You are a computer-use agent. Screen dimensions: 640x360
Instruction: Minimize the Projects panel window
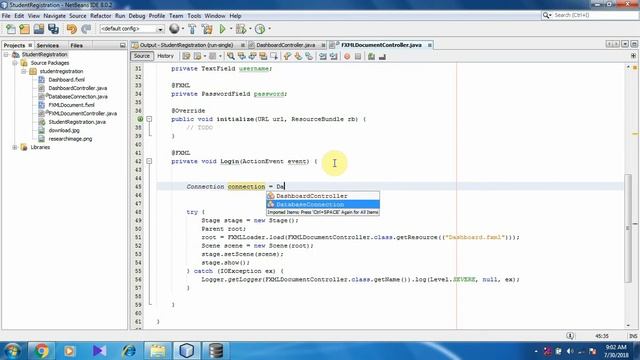pyautogui.click(x=122, y=45)
